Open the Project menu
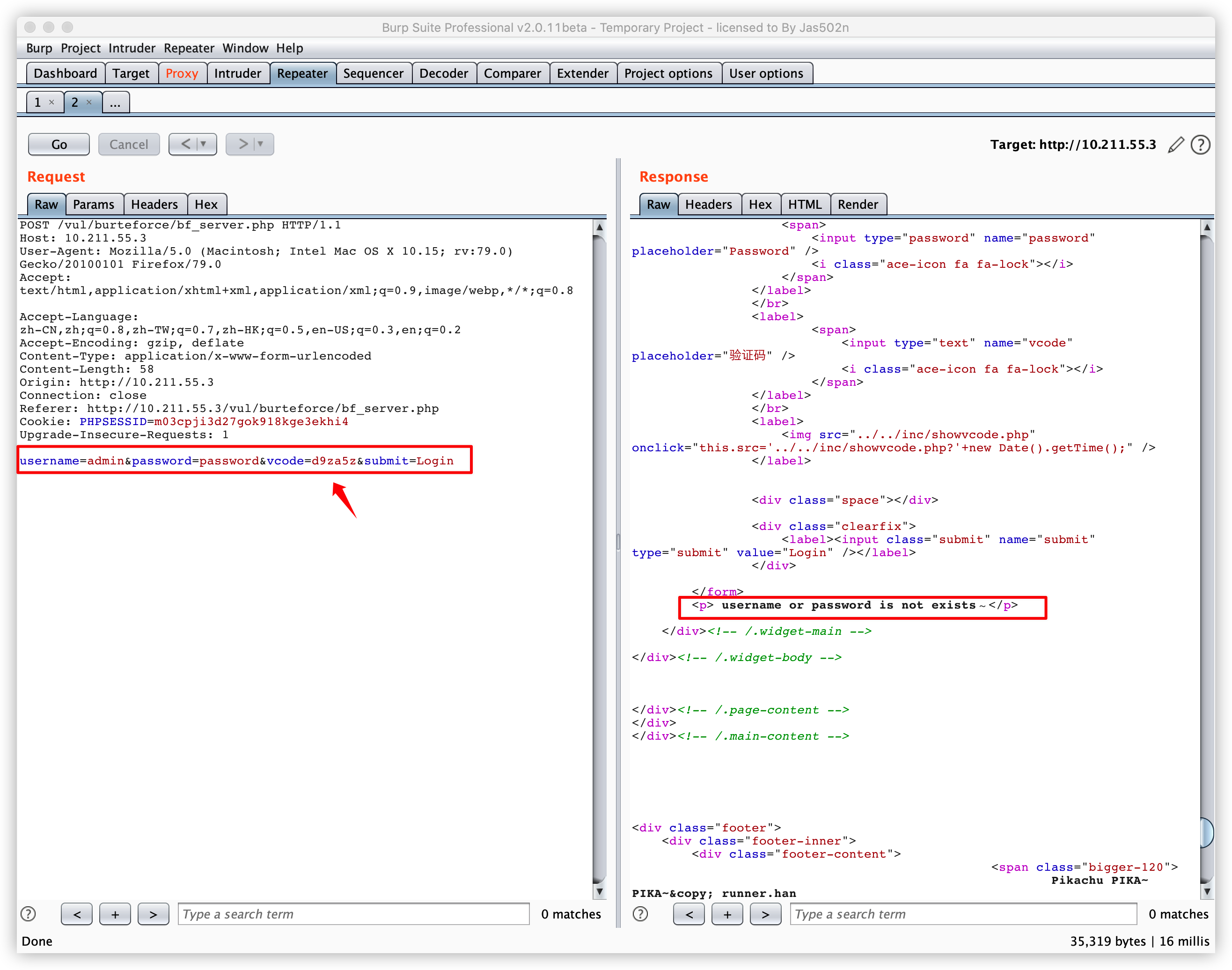This screenshot has width=1232, height=970. [80, 48]
